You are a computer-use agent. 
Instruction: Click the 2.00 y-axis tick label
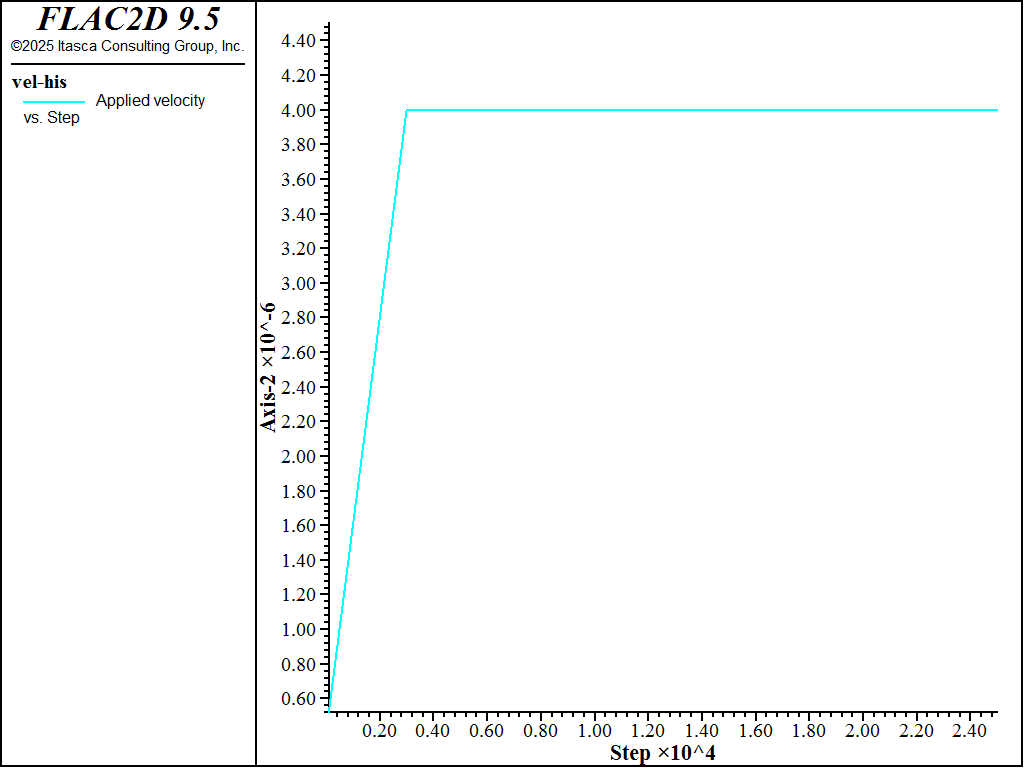click(298, 456)
